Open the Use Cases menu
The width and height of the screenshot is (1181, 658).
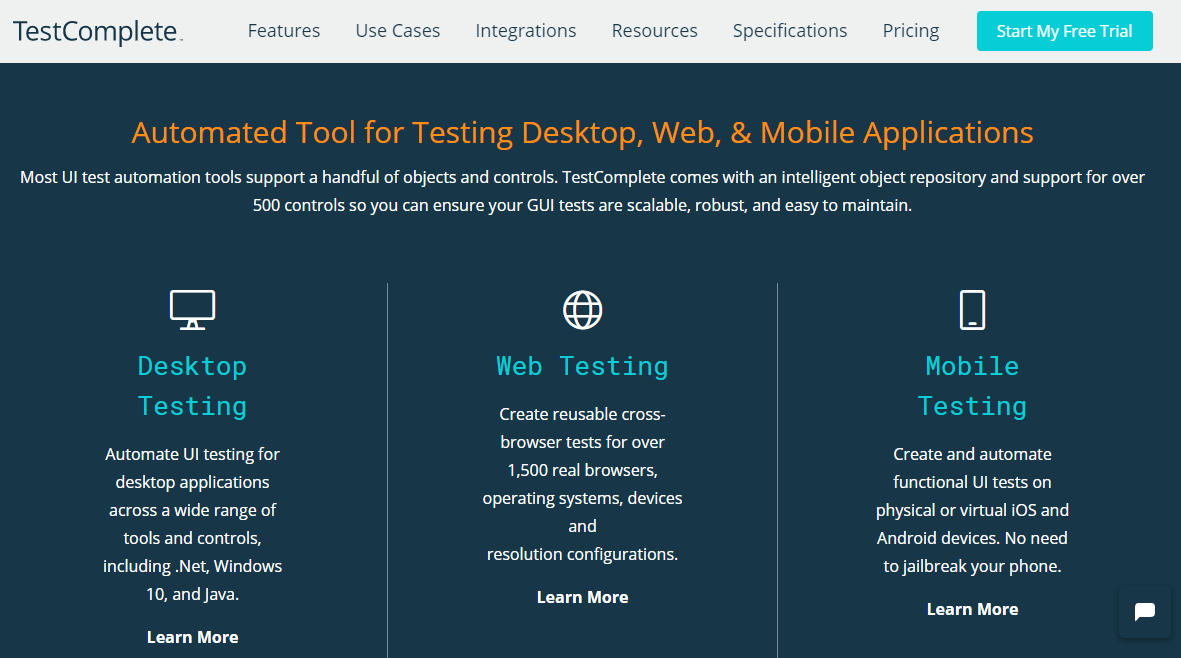click(x=398, y=31)
